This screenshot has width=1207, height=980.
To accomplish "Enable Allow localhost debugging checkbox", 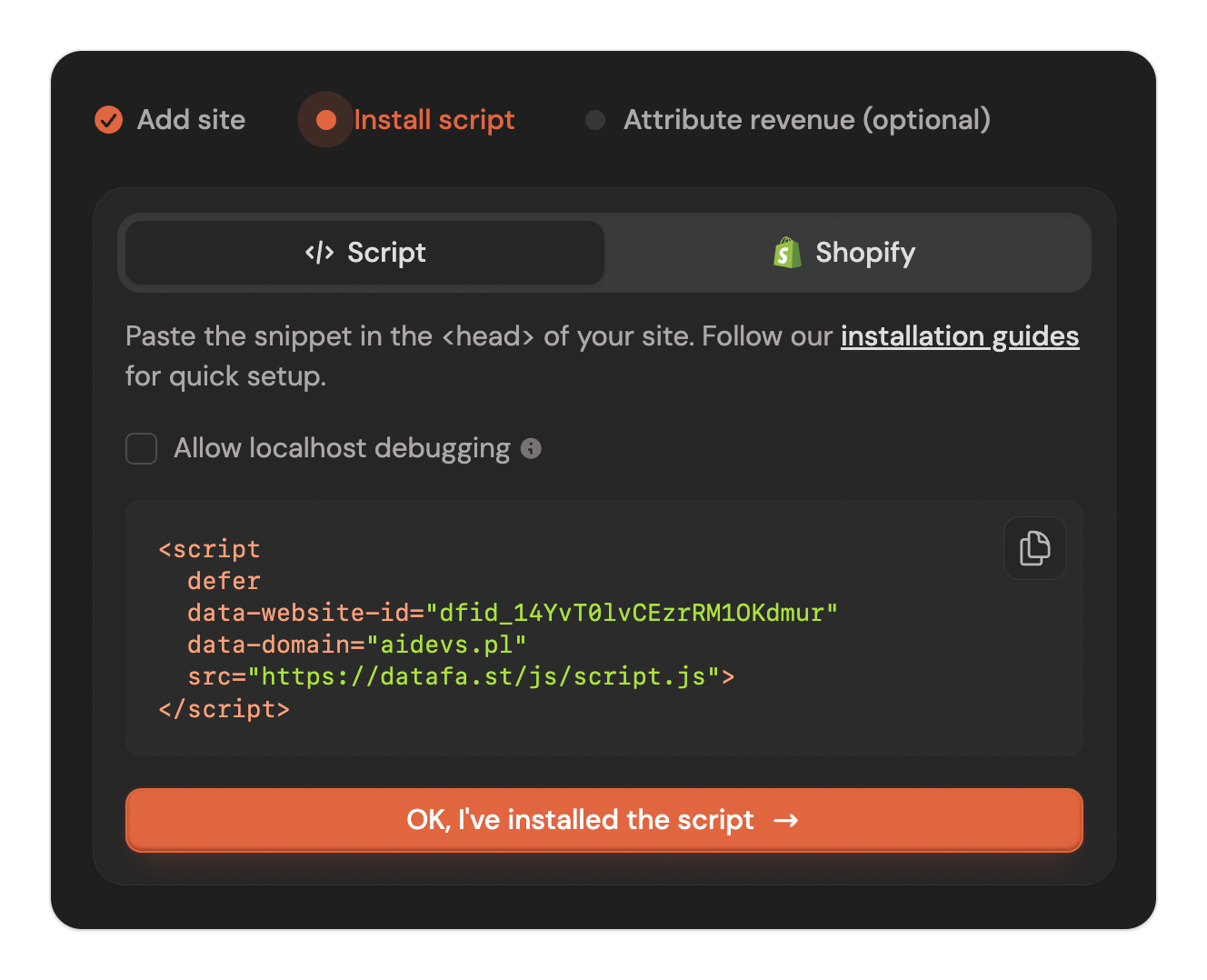I will [x=141, y=448].
